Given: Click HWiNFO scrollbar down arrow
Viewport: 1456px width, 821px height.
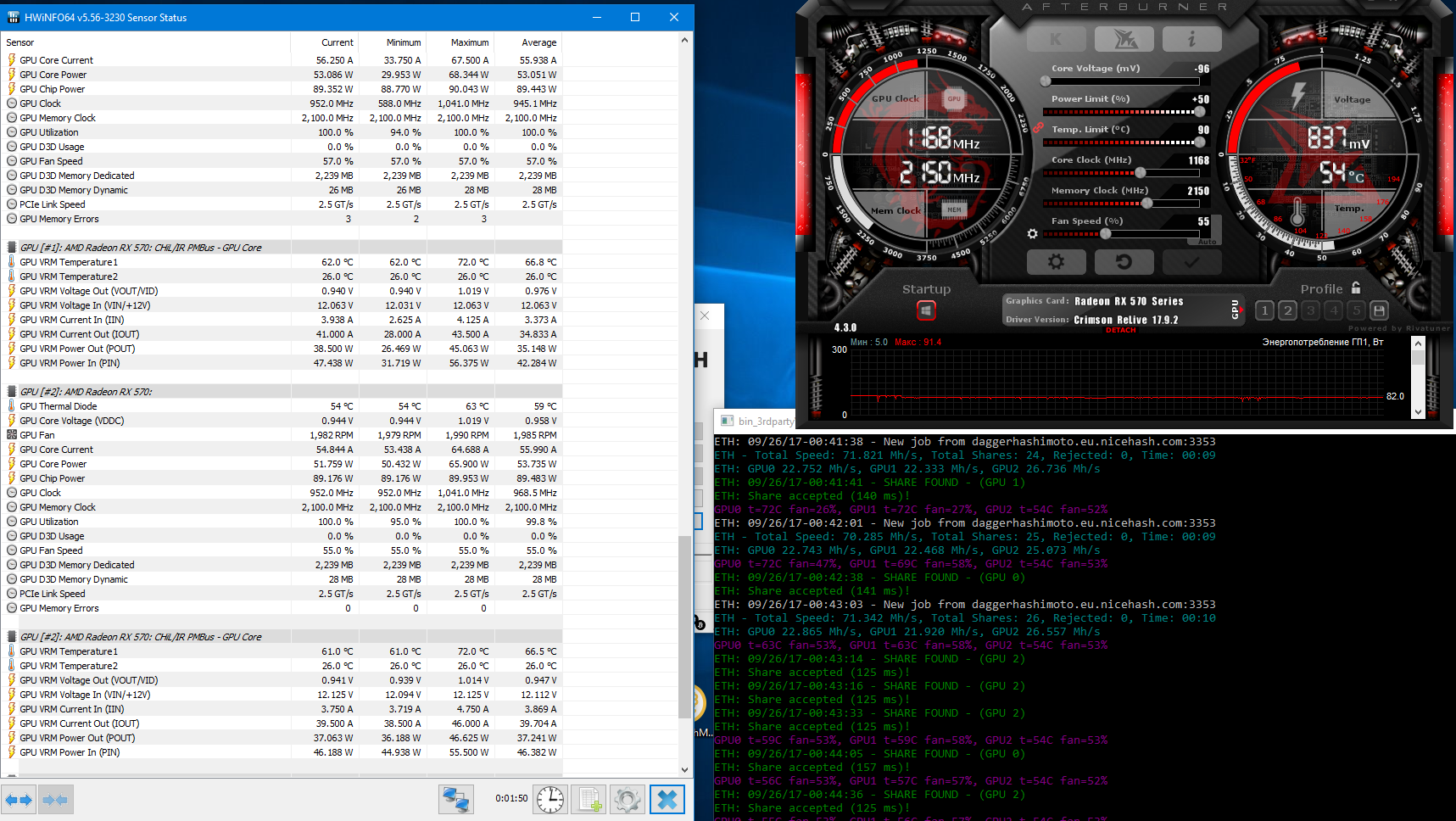Looking at the screenshot, I should click(x=685, y=770).
